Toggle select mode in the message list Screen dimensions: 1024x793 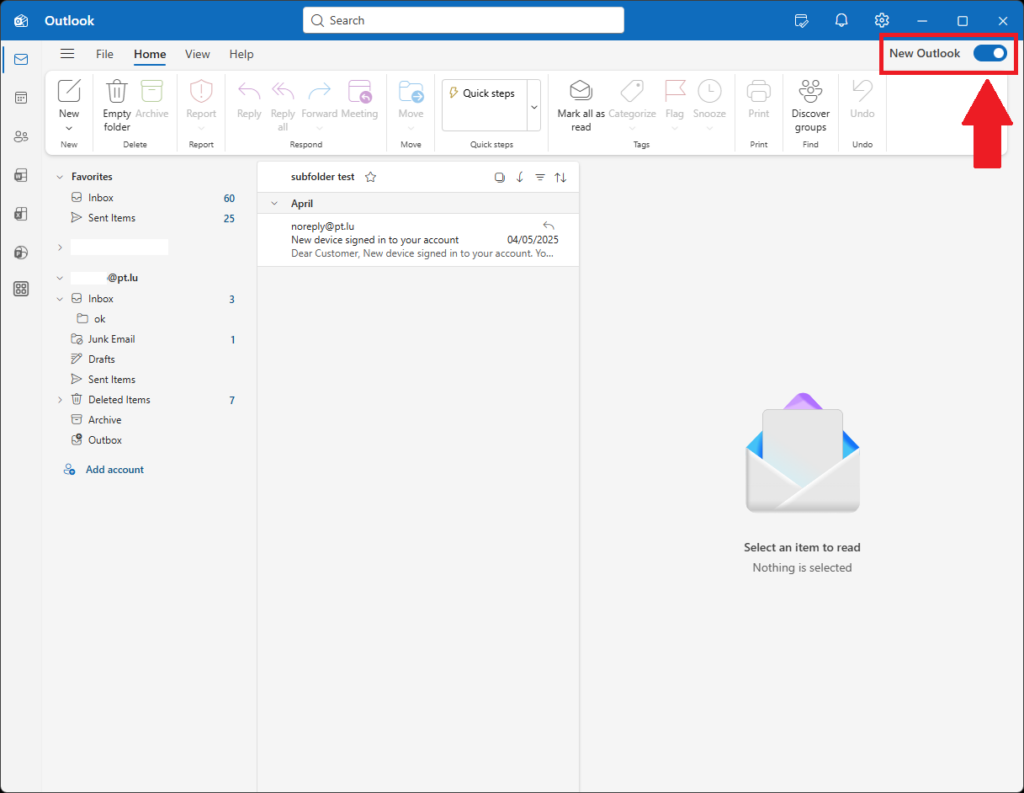click(x=500, y=177)
